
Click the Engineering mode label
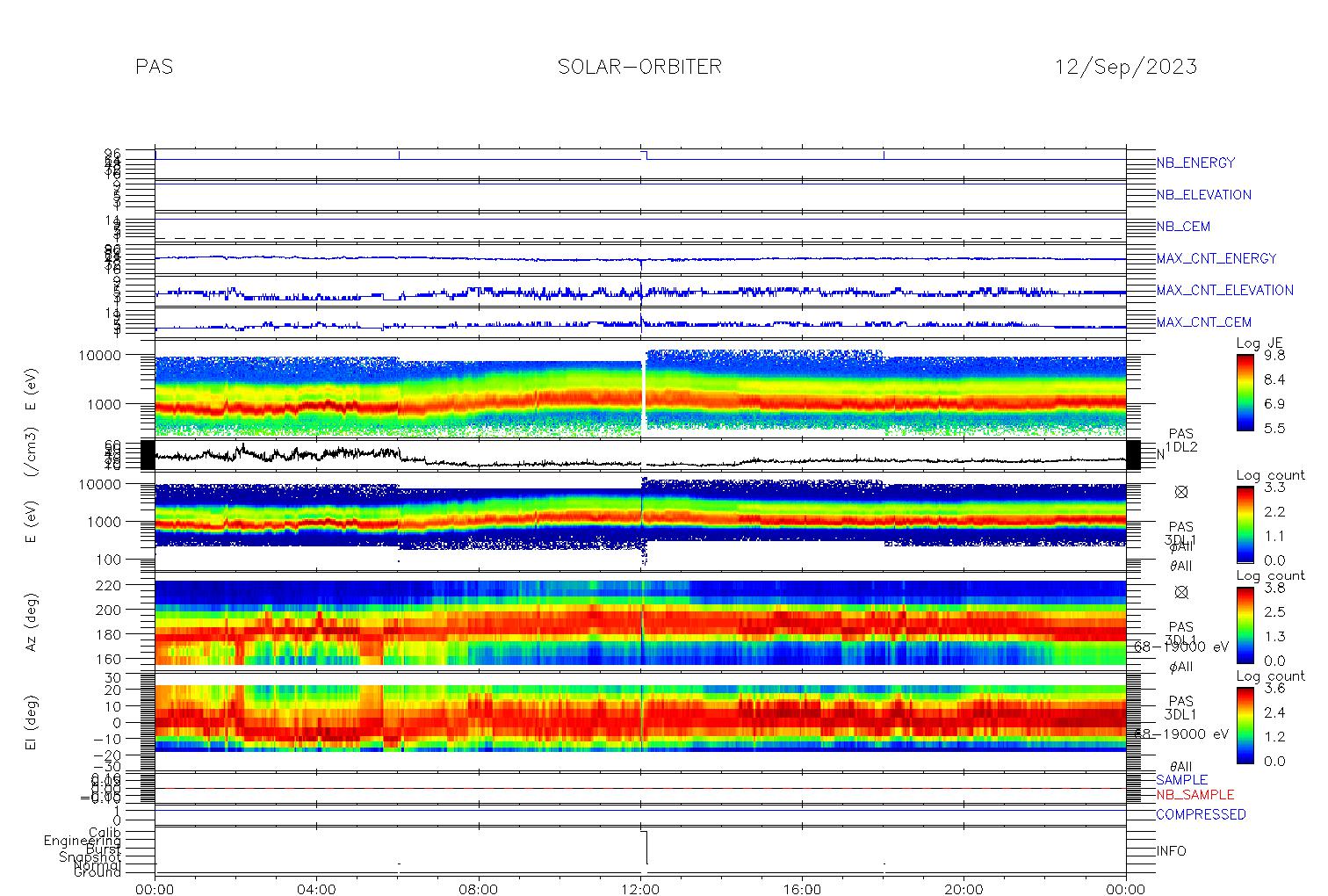point(83,842)
